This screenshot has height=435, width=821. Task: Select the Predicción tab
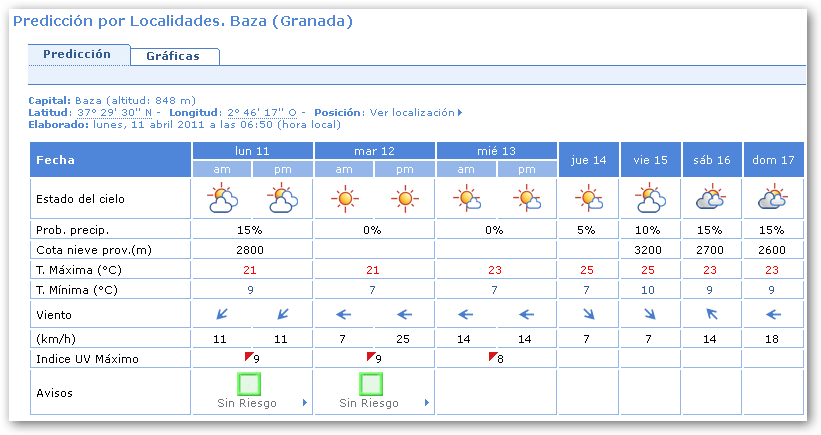tap(79, 55)
